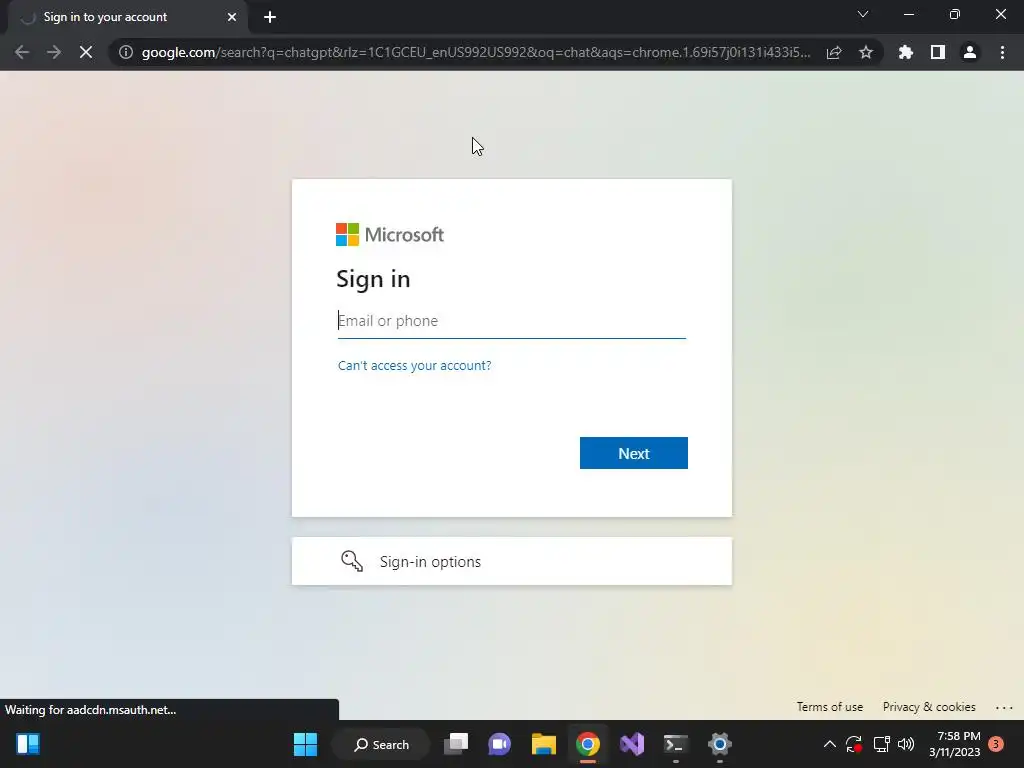
Task: Open Sign-in options
Action: 511,562
